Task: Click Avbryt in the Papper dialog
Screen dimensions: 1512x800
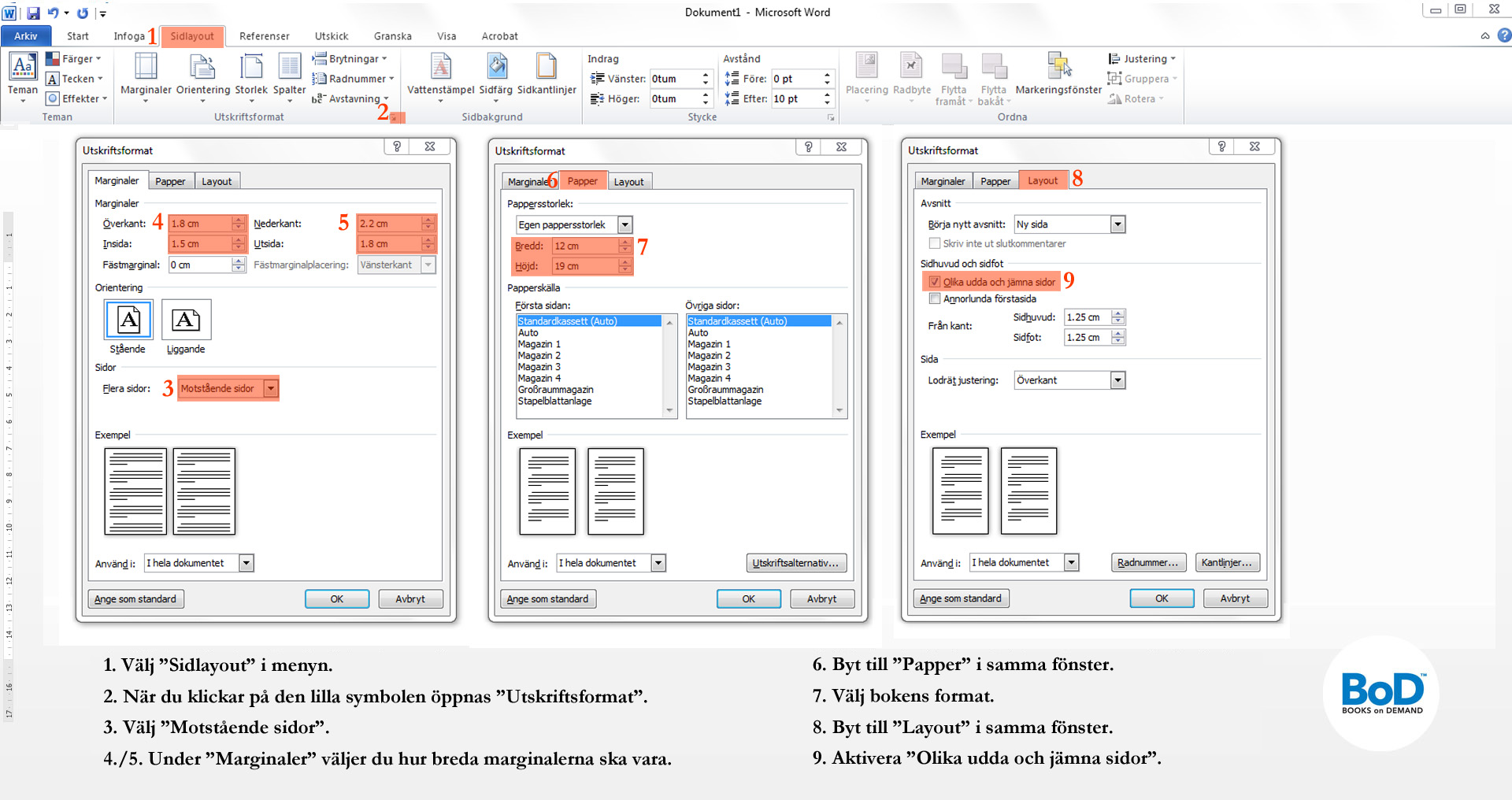Action: tap(822, 599)
